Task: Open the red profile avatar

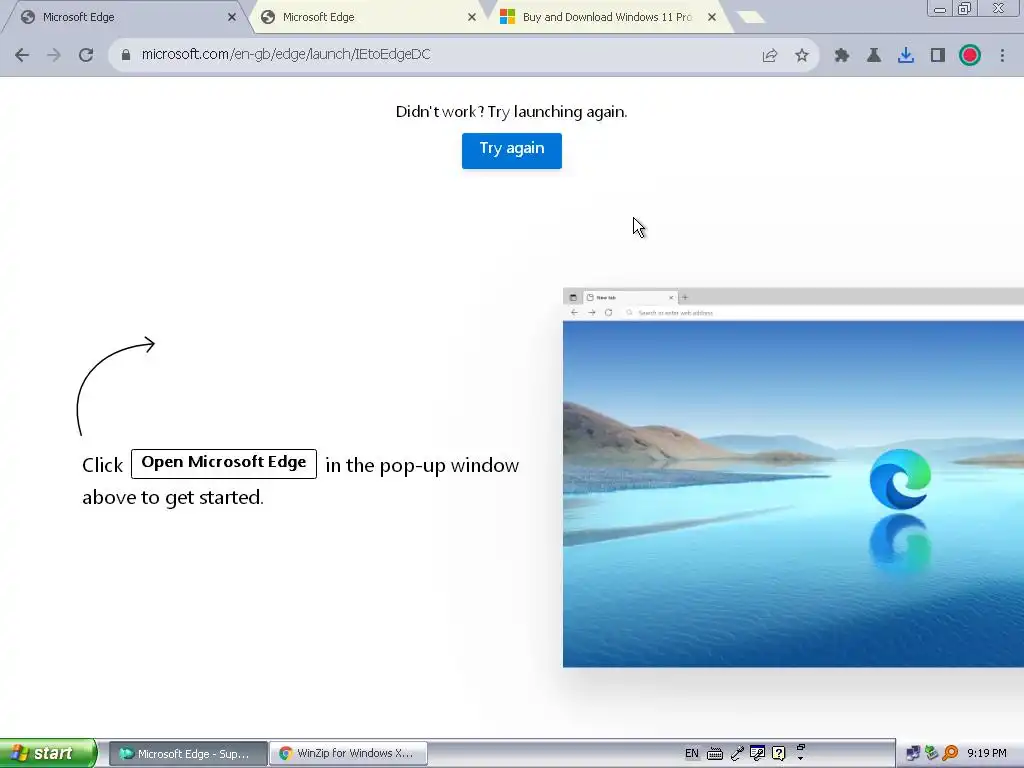Action: [x=970, y=55]
